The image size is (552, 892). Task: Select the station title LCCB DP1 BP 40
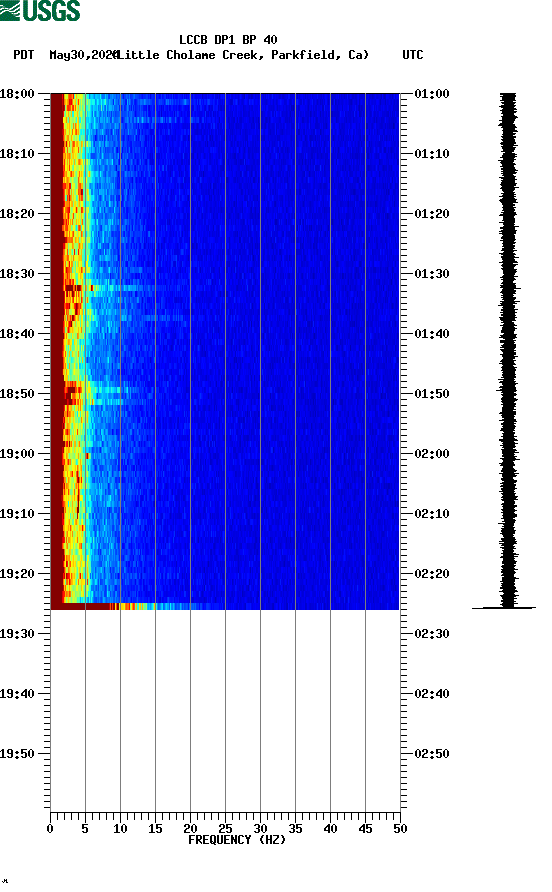pyautogui.click(x=228, y=40)
